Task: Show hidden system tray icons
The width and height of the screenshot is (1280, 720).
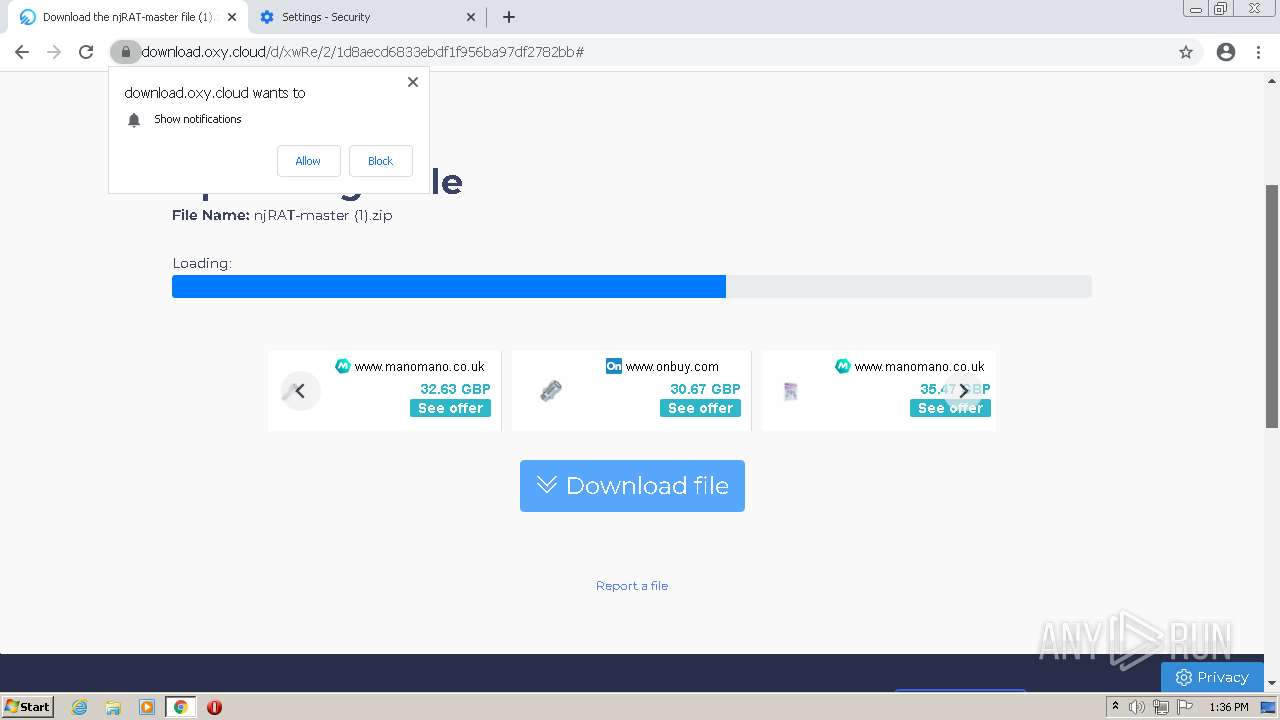Action: pos(1116,707)
